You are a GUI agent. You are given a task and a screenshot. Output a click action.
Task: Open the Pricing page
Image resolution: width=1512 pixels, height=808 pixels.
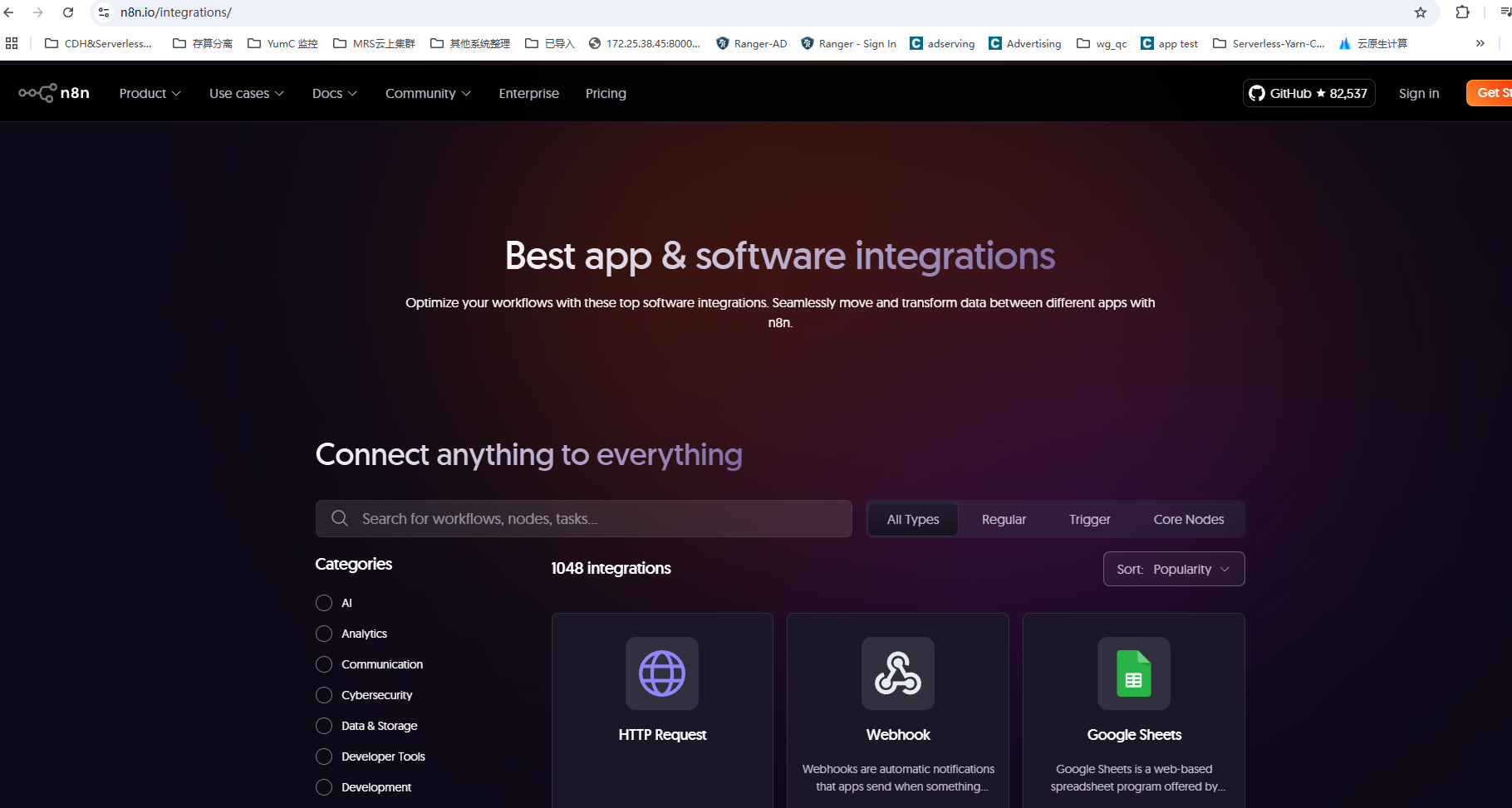coord(606,93)
